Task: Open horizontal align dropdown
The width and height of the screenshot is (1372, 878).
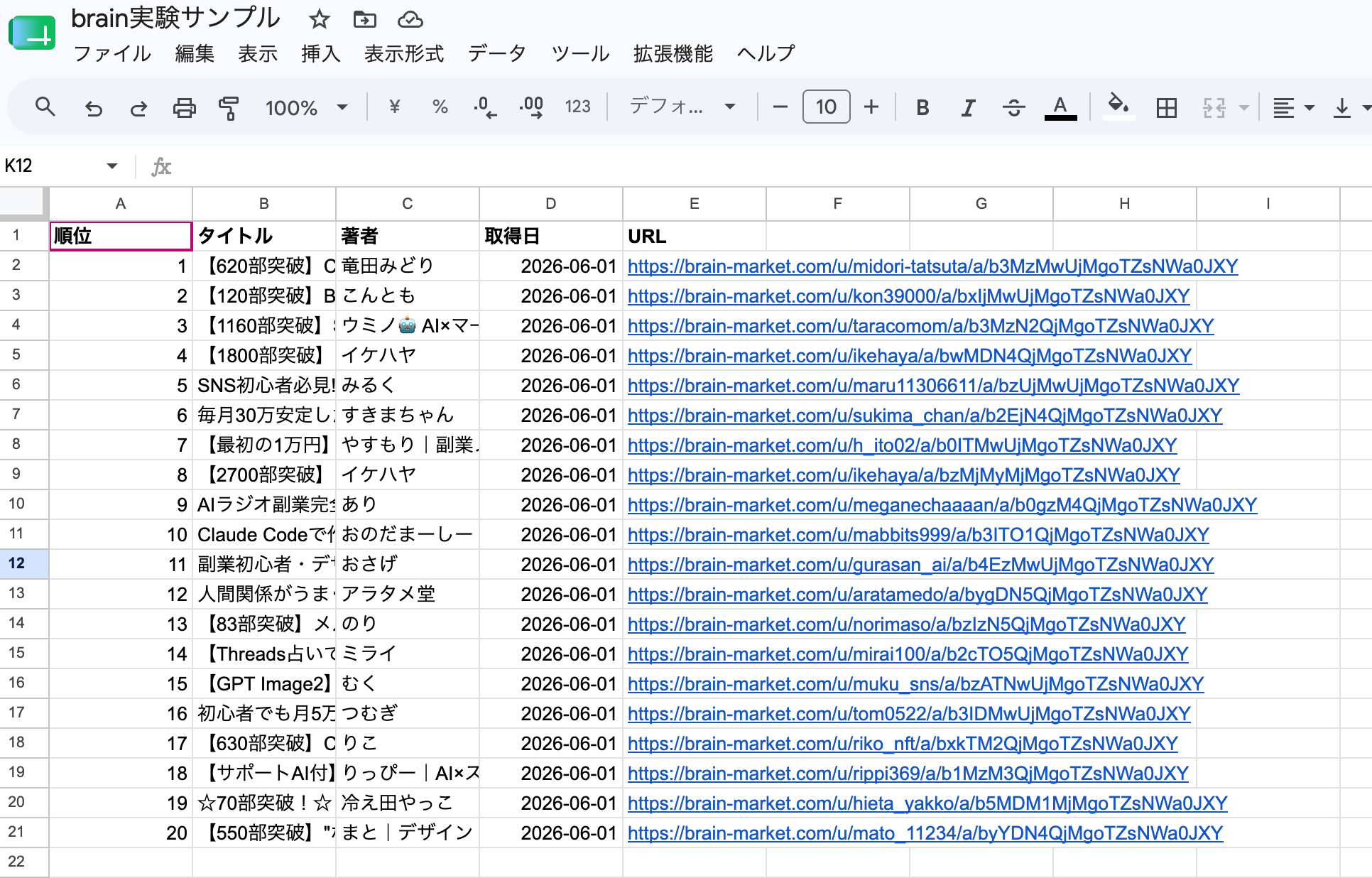Action: (x=1293, y=107)
